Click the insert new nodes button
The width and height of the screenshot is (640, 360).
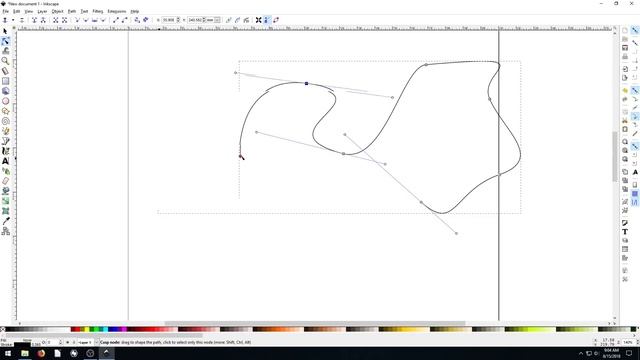[x=5, y=20]
